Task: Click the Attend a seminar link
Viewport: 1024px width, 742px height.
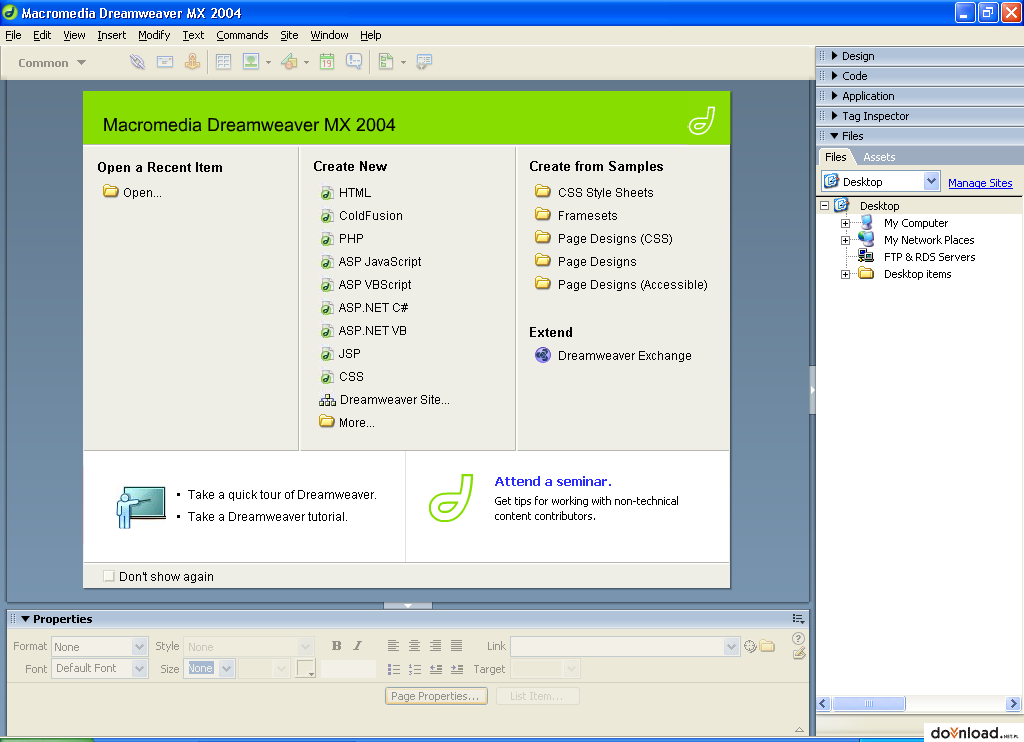Action: coord(553,481)
